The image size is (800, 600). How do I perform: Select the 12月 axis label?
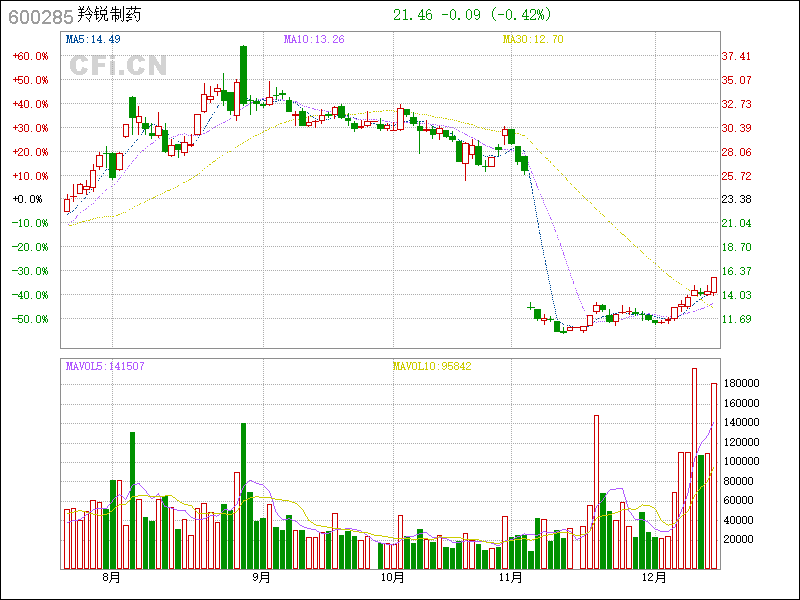(x=654, y=577)
